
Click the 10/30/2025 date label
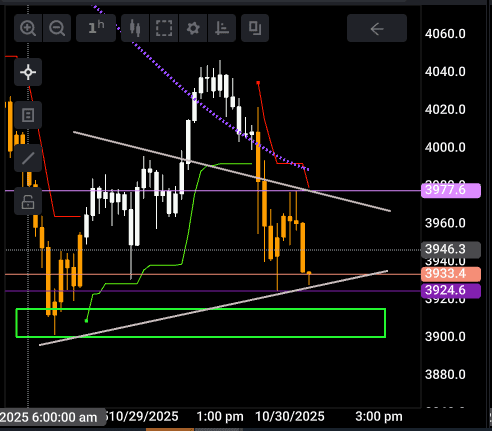(x=290, y=417)
